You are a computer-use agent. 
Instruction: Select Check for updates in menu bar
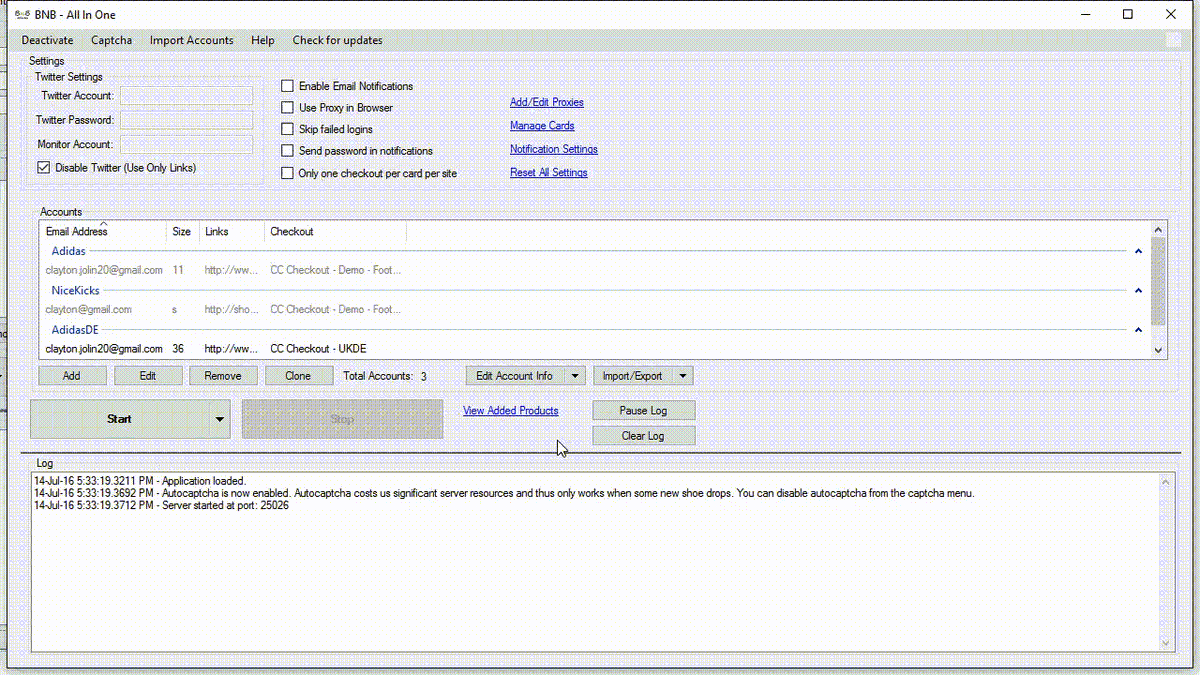pos(338,40)
